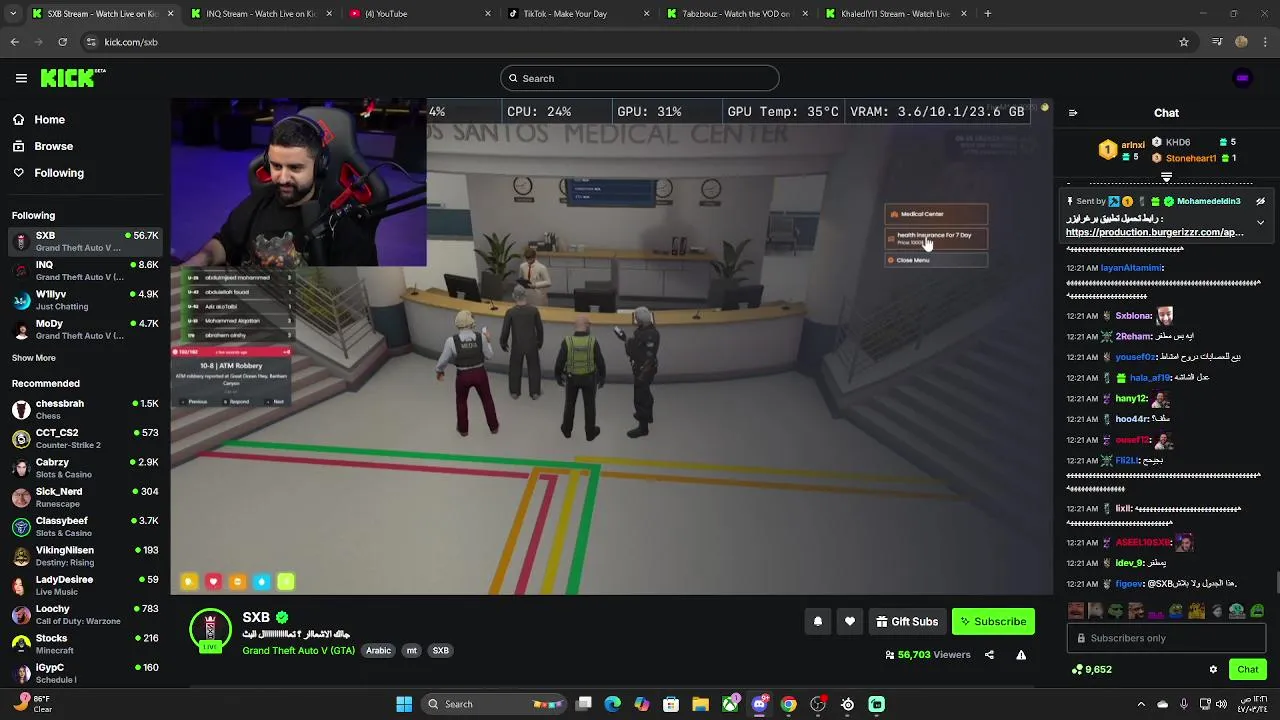This screenshot has width=1280, height=720.
Task: Open Sick_Nerd Runescape channel
Action: point(85,497)
